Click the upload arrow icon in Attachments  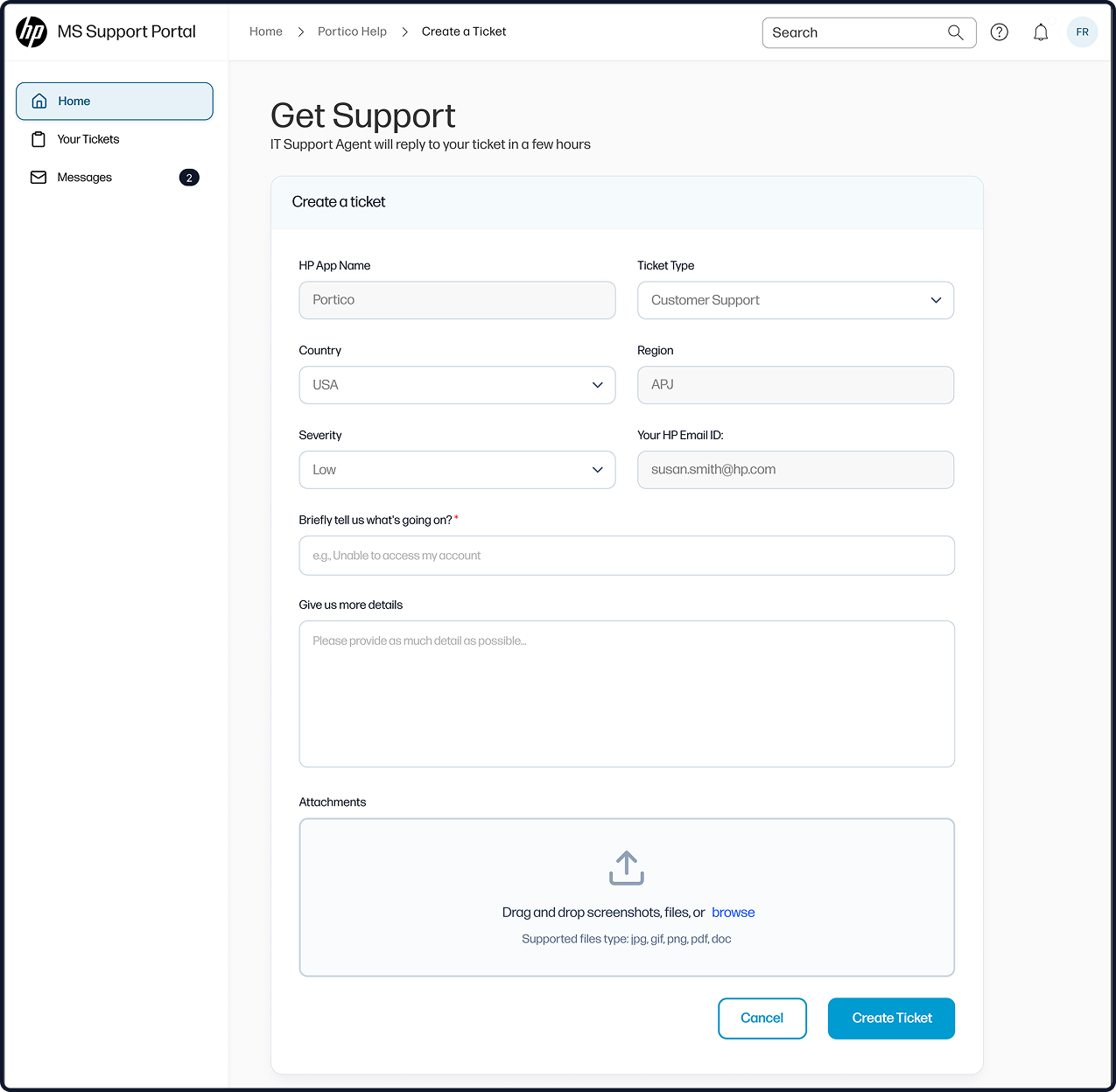[x=626, y=868]
